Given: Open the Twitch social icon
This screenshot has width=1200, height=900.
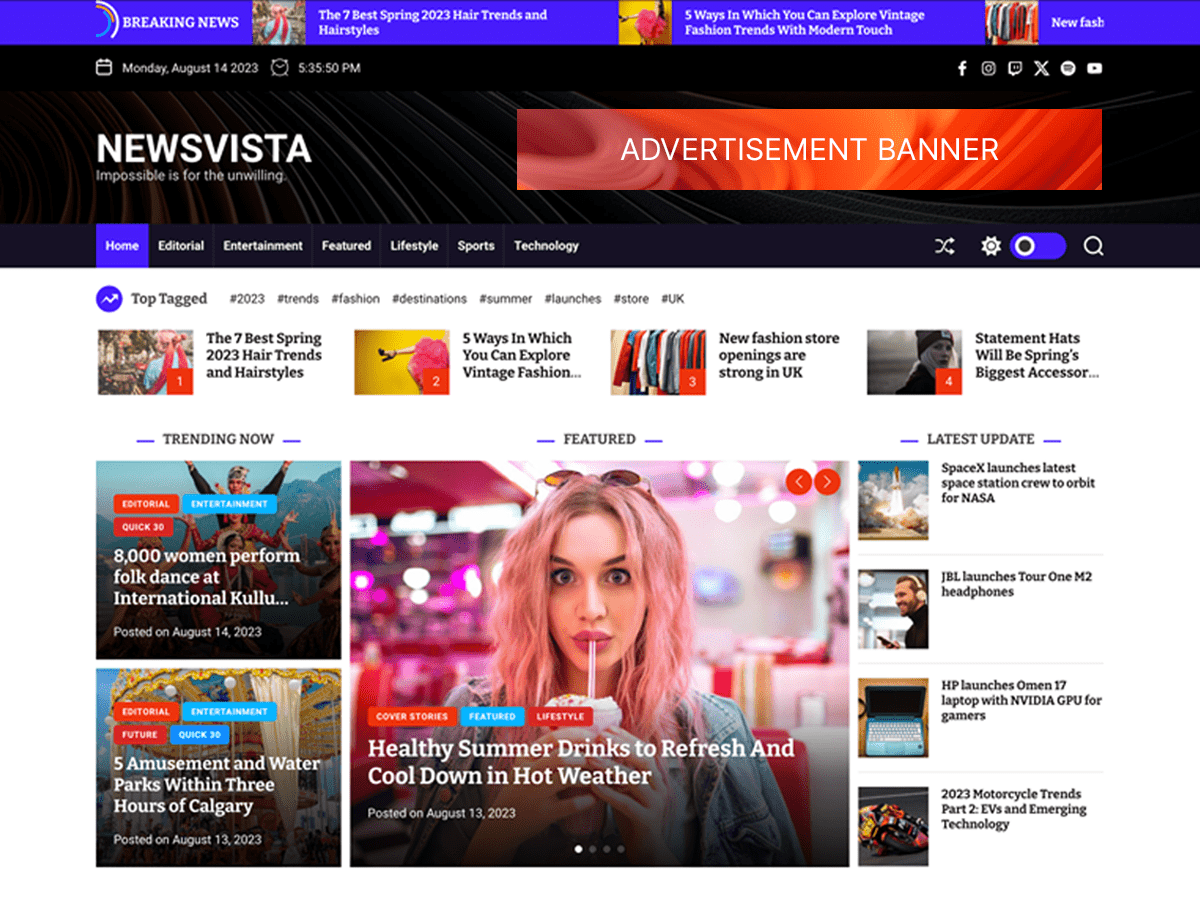Looking at the screenshot, I should [1014, 68].
